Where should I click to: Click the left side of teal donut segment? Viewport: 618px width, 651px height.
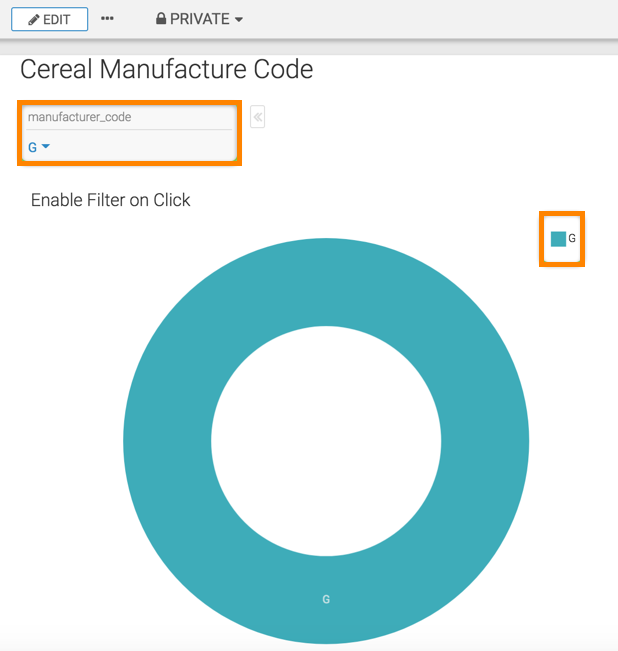coord(167,441)
